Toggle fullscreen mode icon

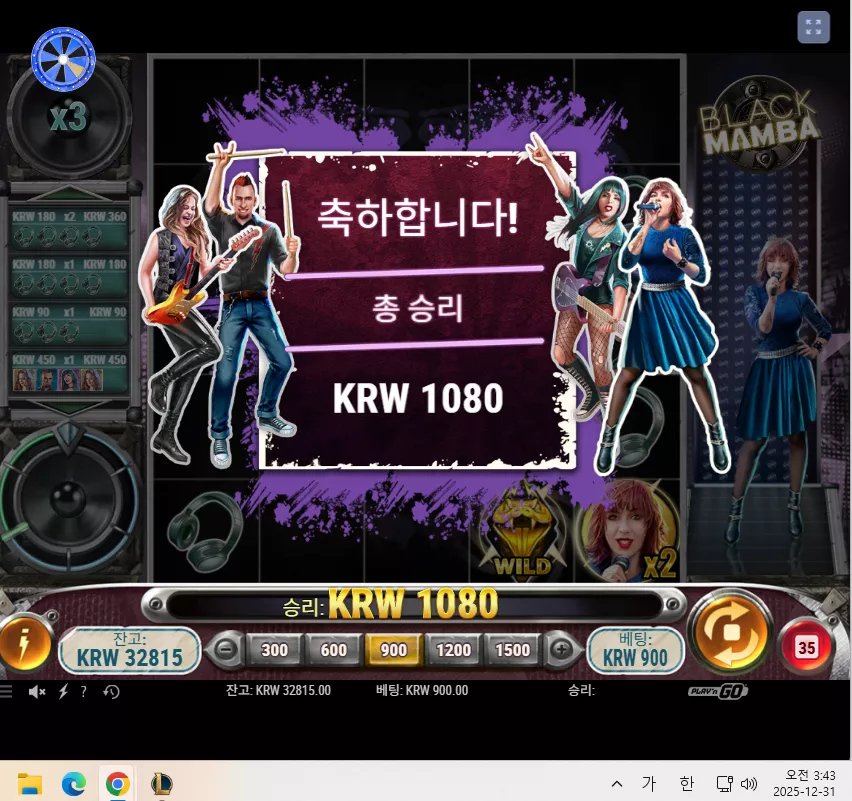click(x=813, y=27)
